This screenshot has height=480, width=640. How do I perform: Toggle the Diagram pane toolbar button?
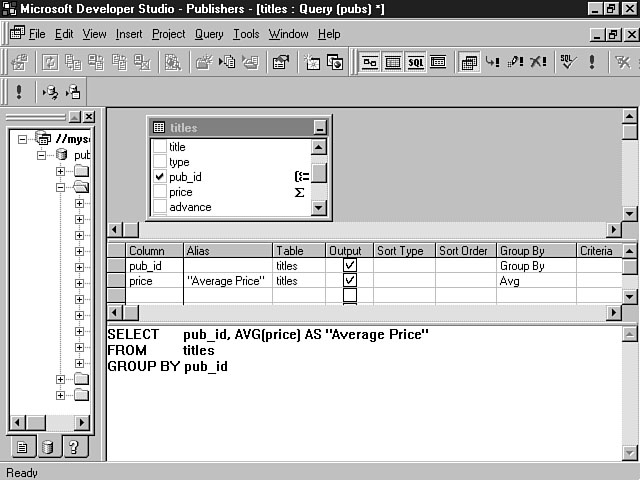click(370, 62)
